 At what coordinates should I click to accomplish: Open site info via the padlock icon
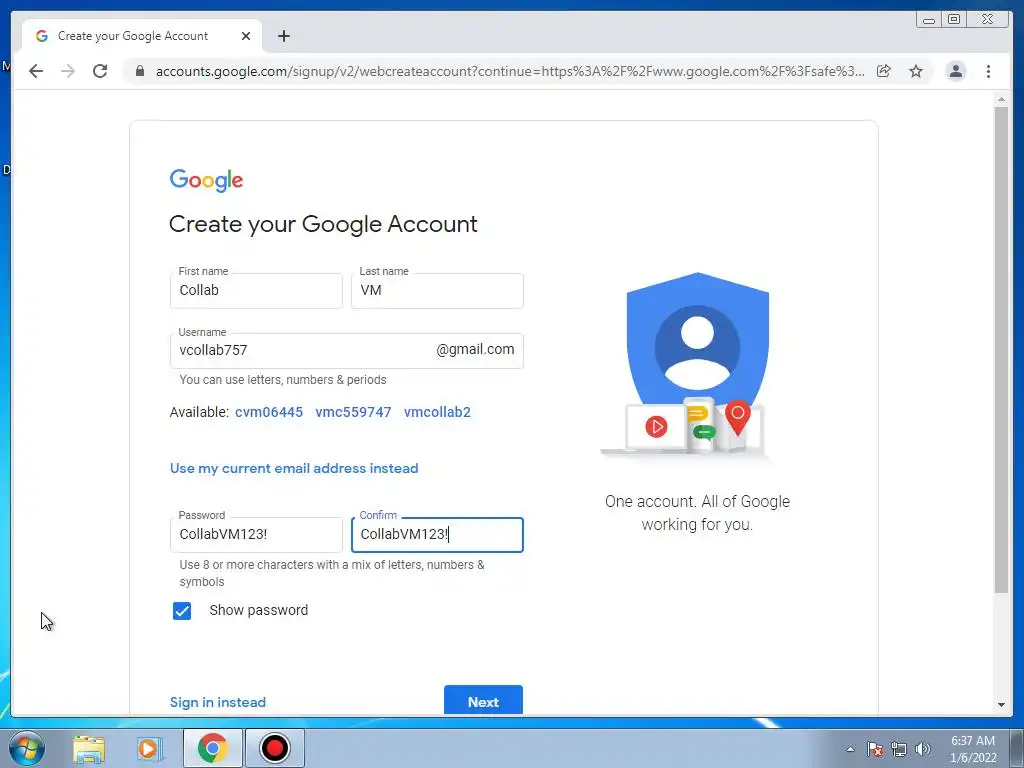tap(140, 71)
